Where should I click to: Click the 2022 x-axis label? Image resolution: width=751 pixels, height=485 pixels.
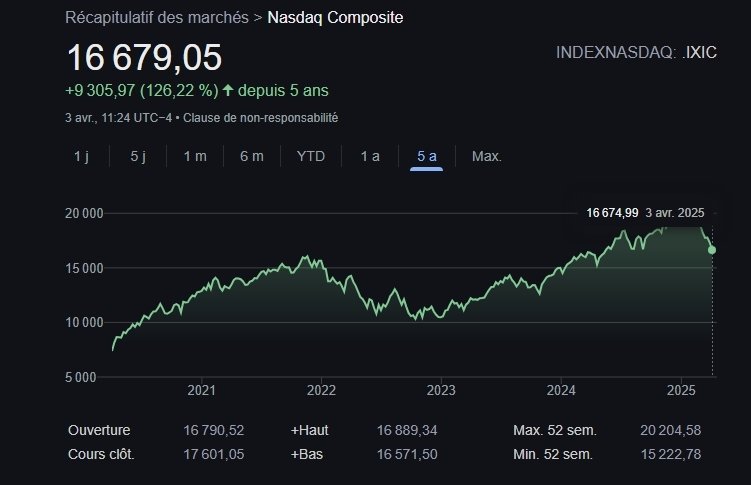tap(321, 390)
